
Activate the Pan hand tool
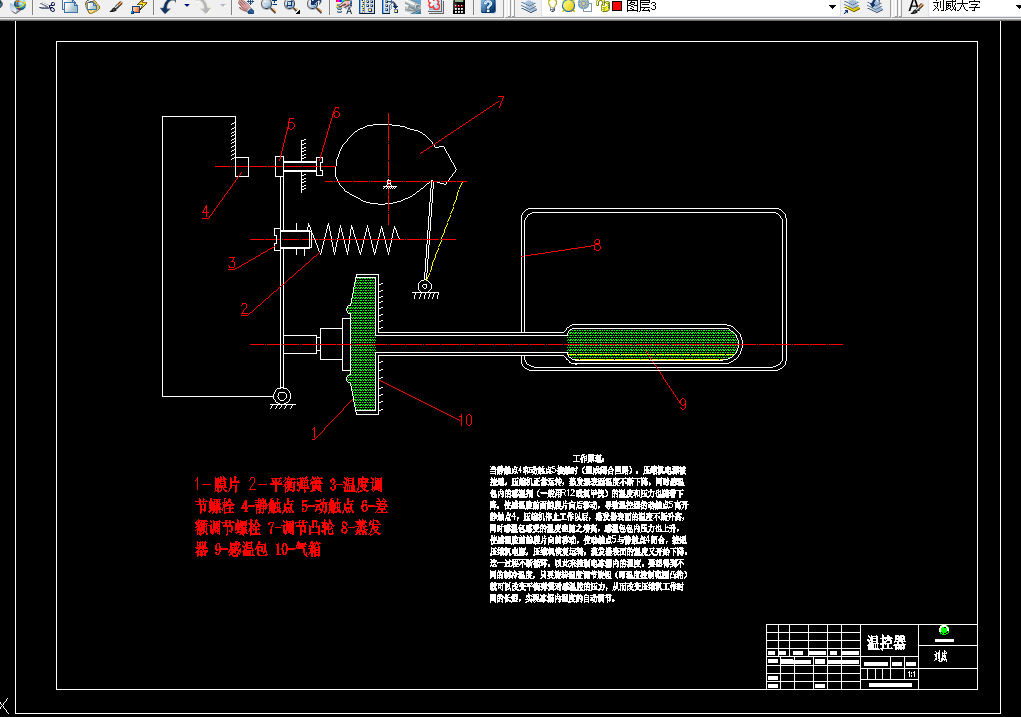[245, 7]
